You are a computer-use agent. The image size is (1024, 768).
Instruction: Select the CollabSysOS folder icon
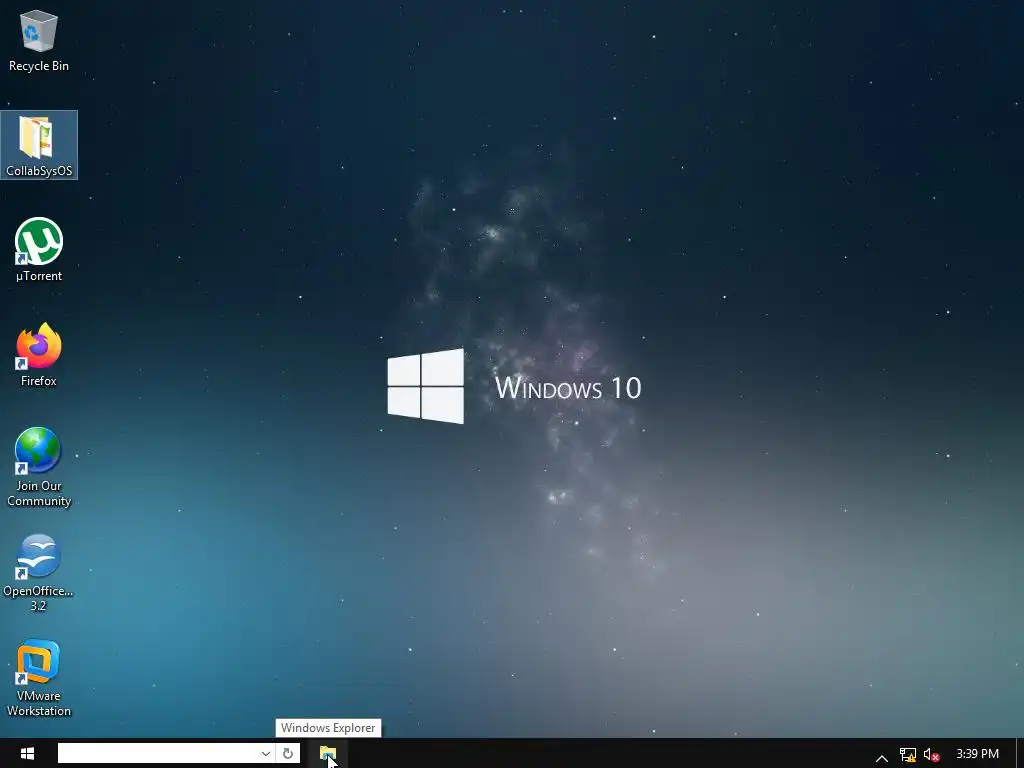[39, 145]
